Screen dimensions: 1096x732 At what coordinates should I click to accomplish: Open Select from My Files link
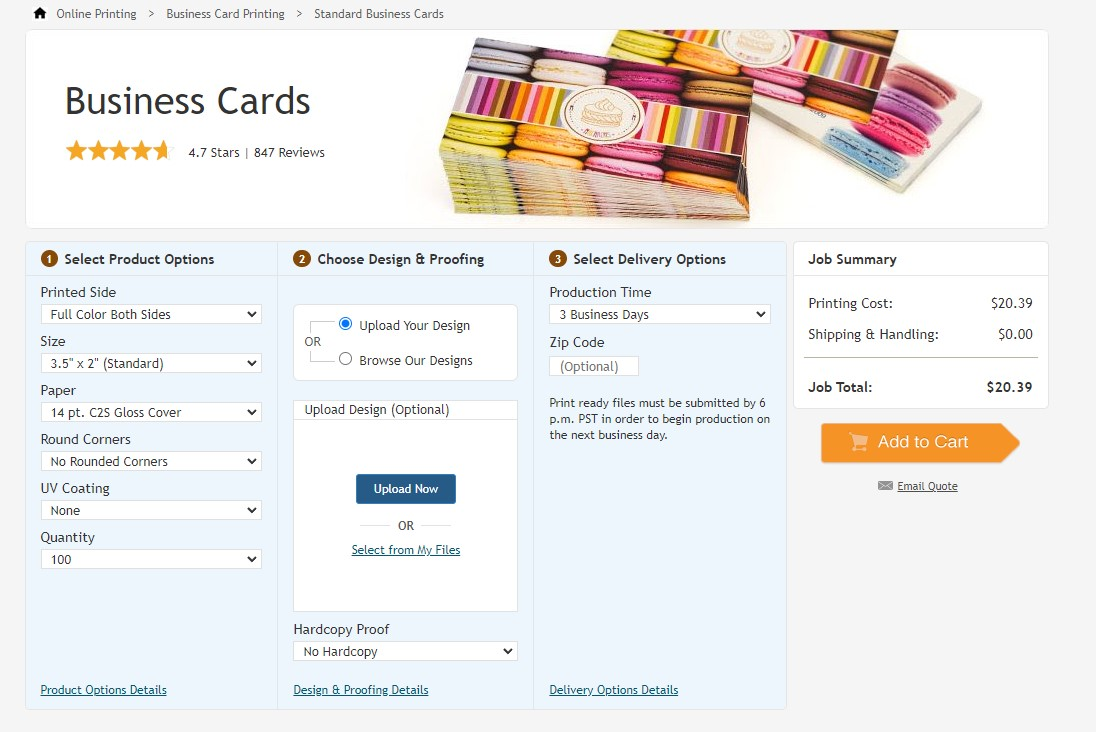(x=405, y=550)
